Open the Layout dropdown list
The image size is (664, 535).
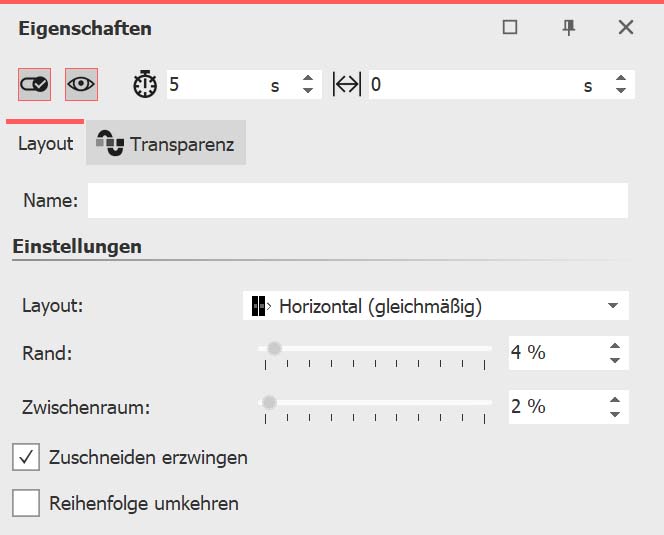click(613, 306)
